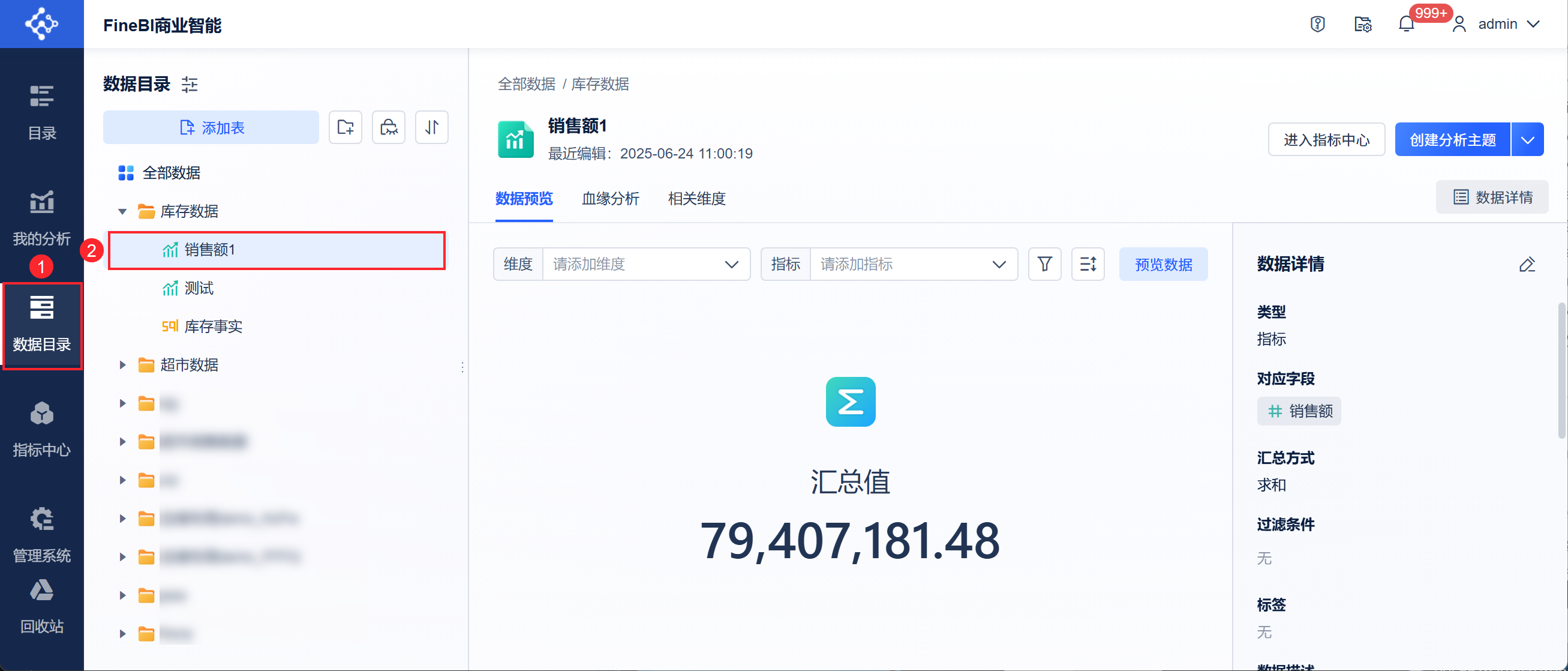Click the notification bell icon

click(1405, 25)
